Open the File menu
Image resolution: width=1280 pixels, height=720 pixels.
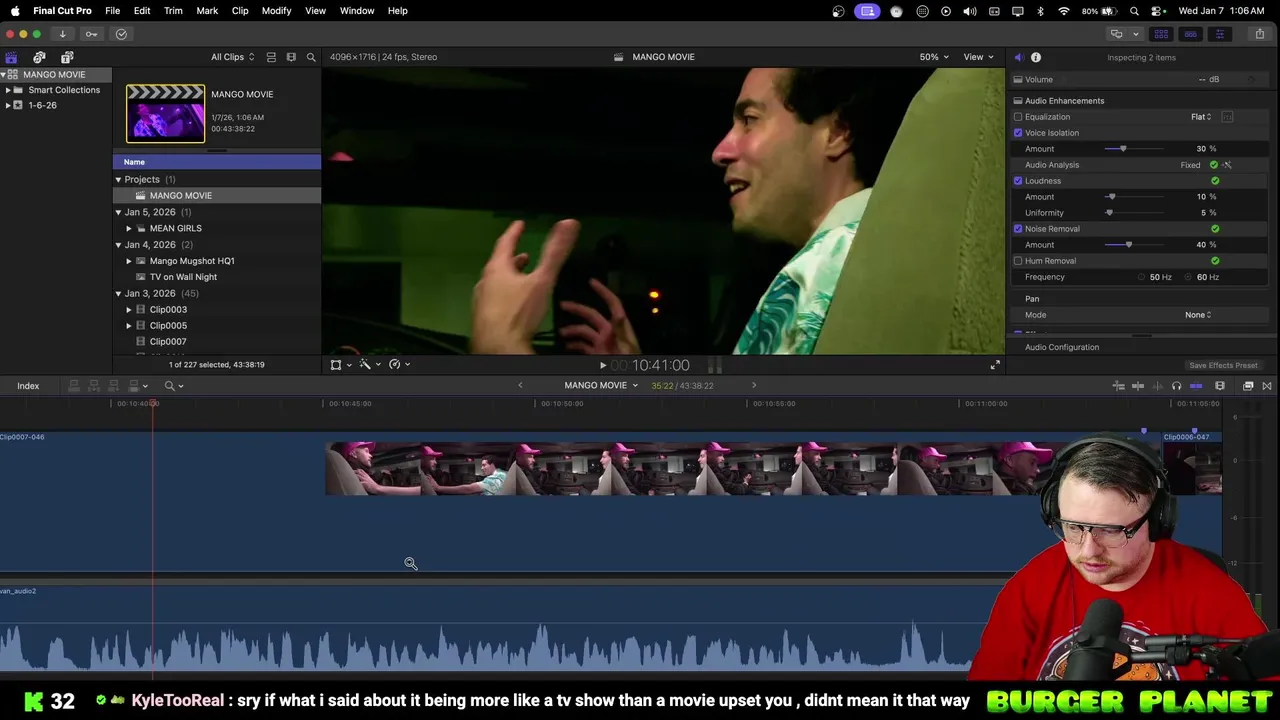tap(113, 11)
